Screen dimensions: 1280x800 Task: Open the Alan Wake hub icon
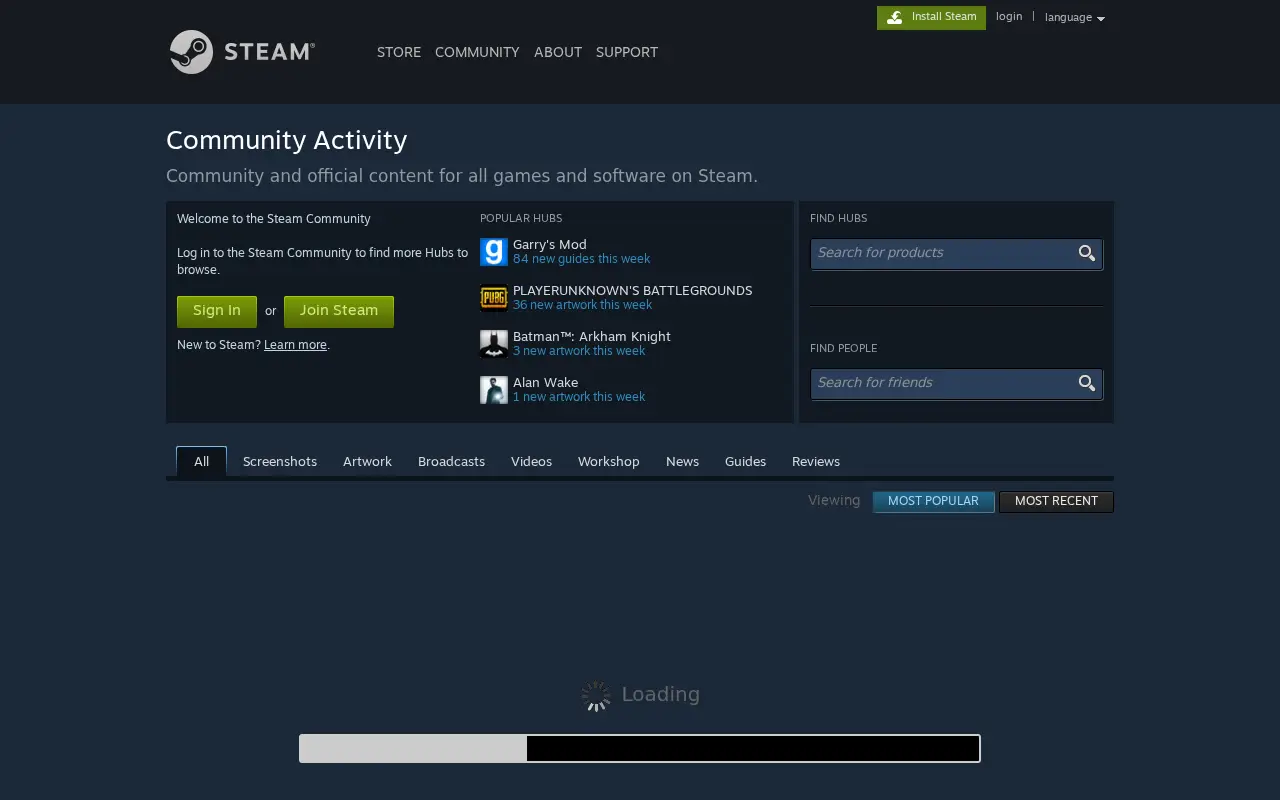pyautogui.click(x=494, y=390)
